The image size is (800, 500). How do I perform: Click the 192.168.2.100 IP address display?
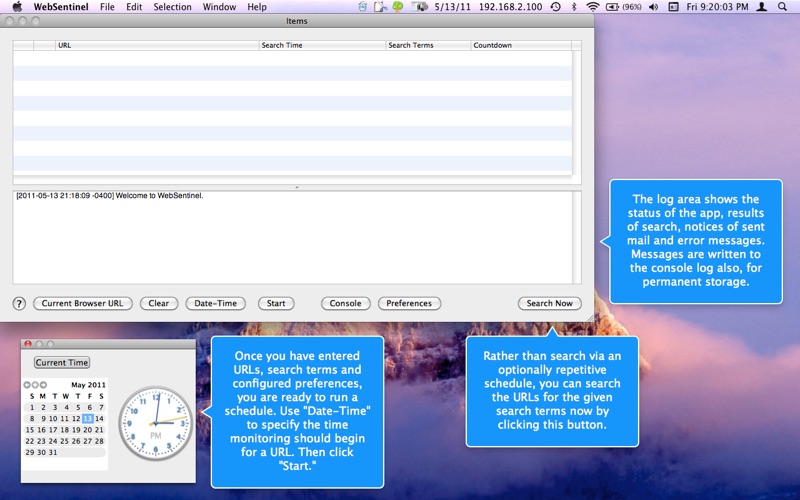pyautogui.click(x=510, y=7)
